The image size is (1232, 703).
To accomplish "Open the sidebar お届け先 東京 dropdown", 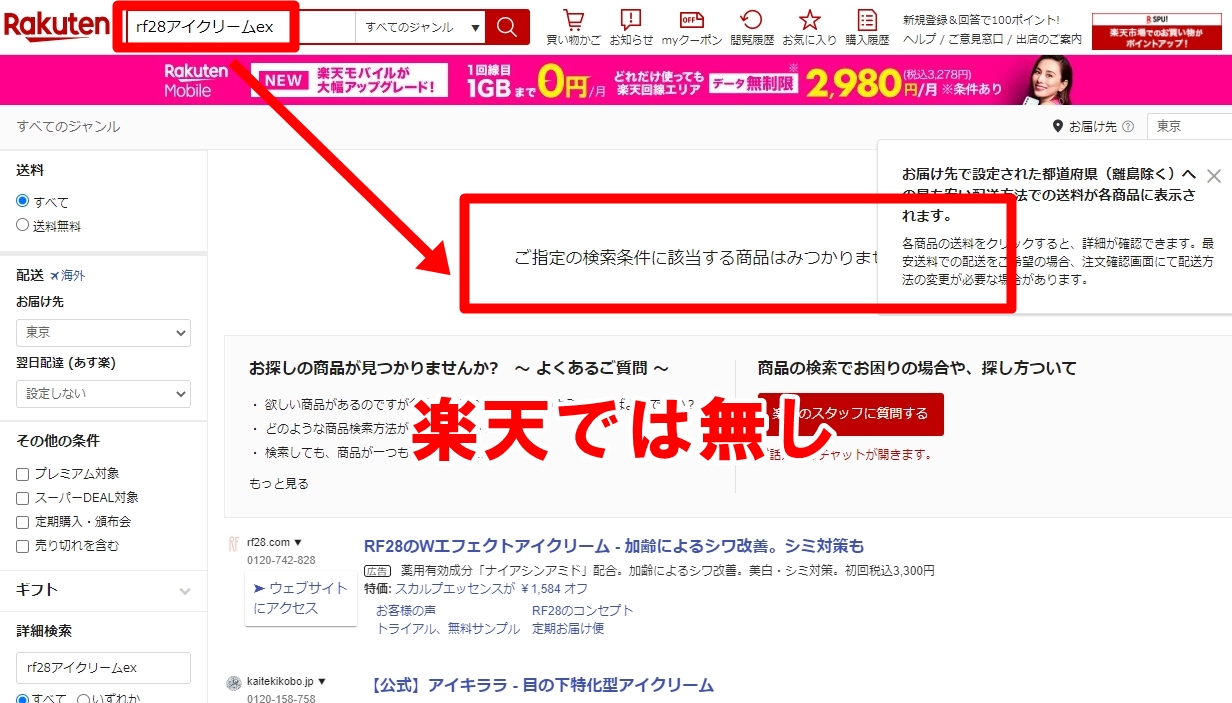I will pyautogui.click(x=103, y=332).
